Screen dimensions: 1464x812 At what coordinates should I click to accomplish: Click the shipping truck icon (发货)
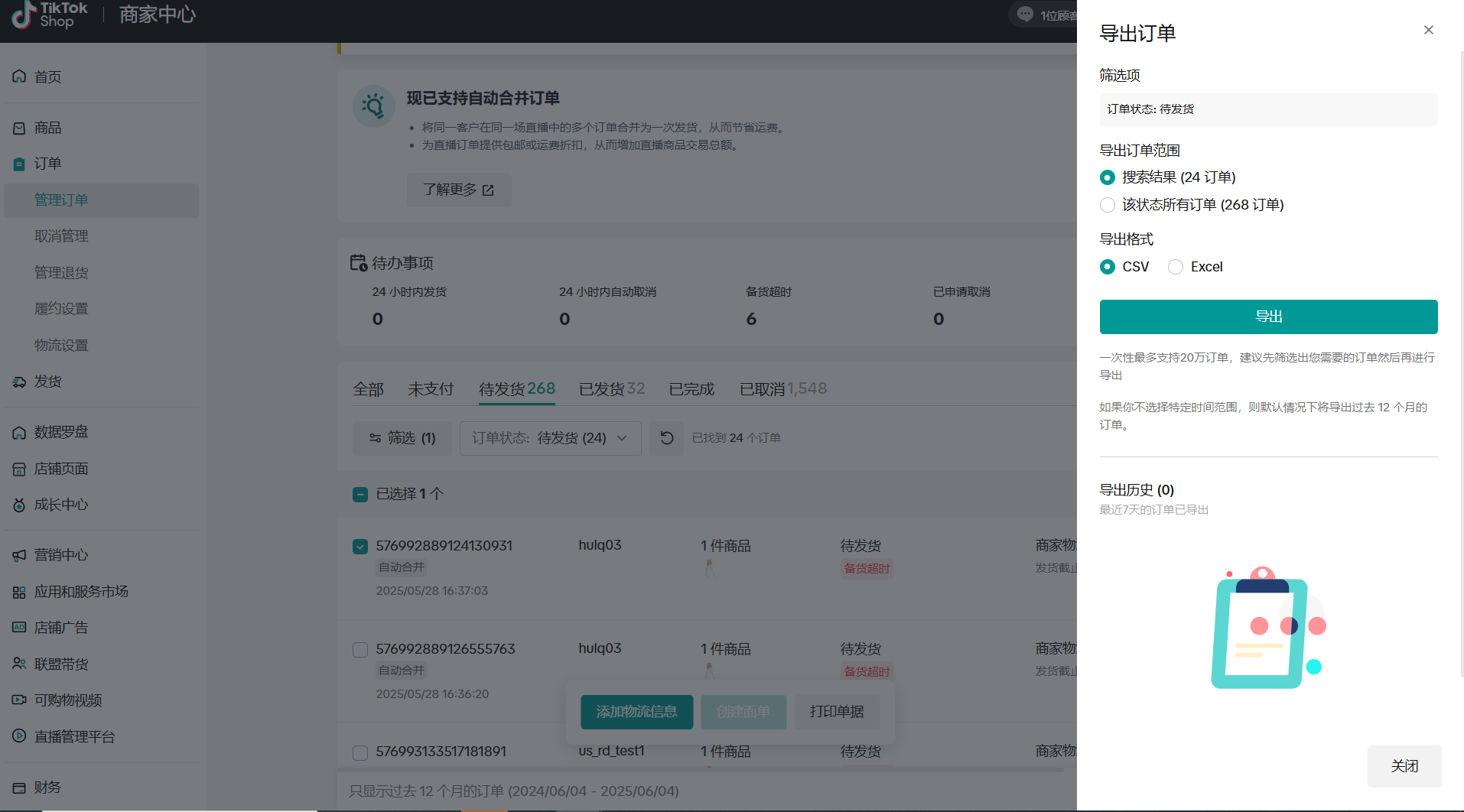(x=19, y=382)
